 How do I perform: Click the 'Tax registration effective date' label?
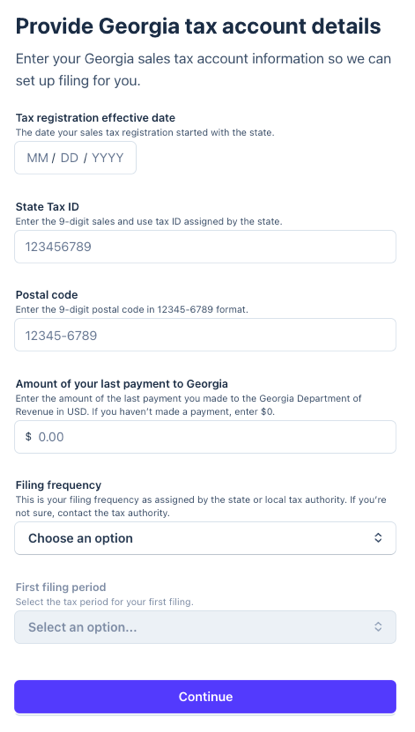pos(96,118)
